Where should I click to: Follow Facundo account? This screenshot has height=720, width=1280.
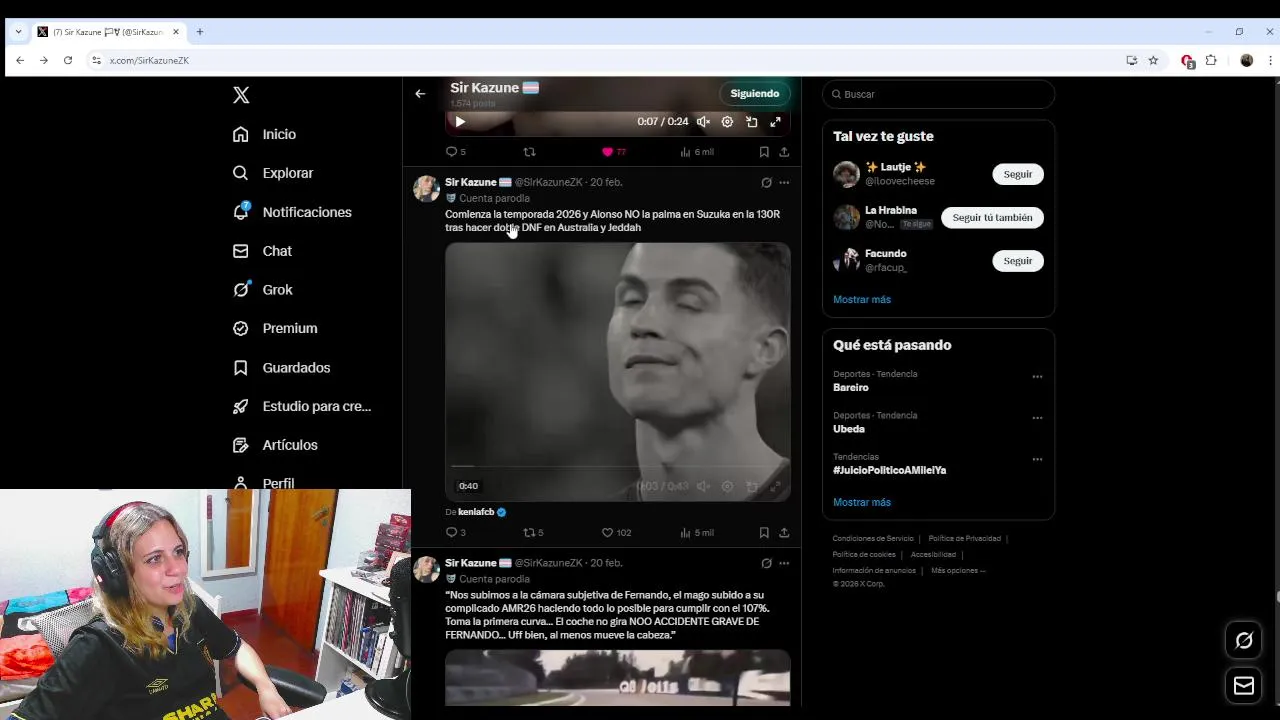tap(1017, 261)
